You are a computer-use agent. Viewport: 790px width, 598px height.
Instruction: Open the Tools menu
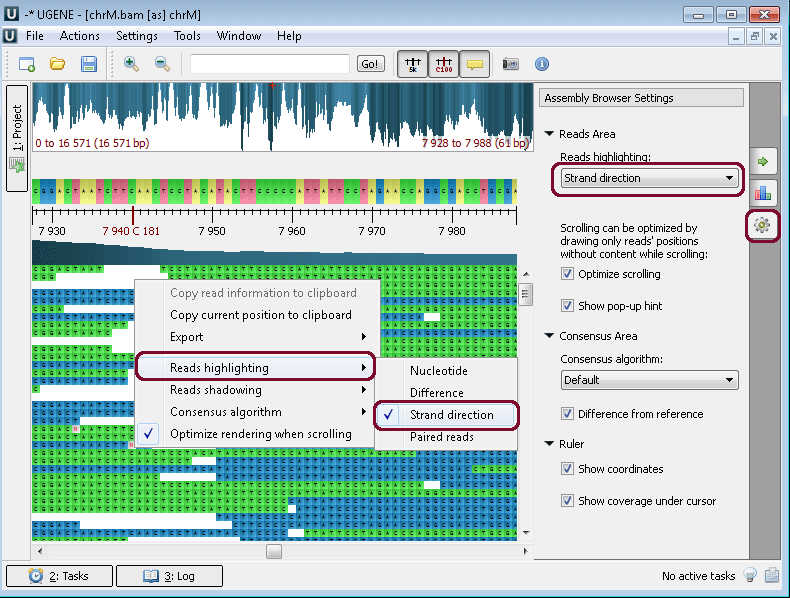pyautogui.click(x=187, y=36)
